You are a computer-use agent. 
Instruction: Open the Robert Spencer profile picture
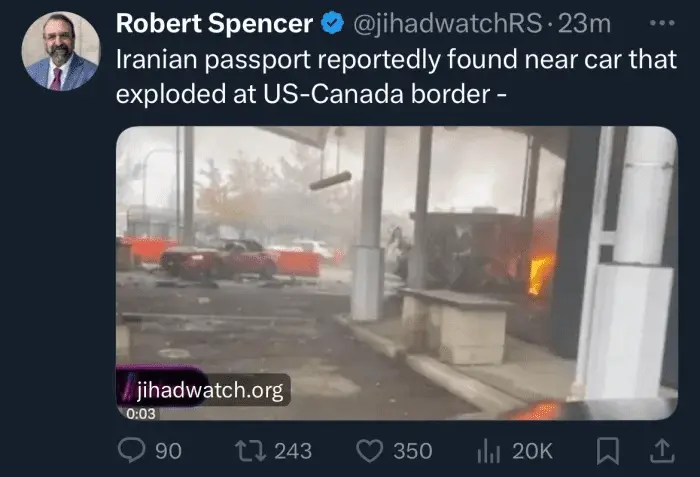coord(61,51)
